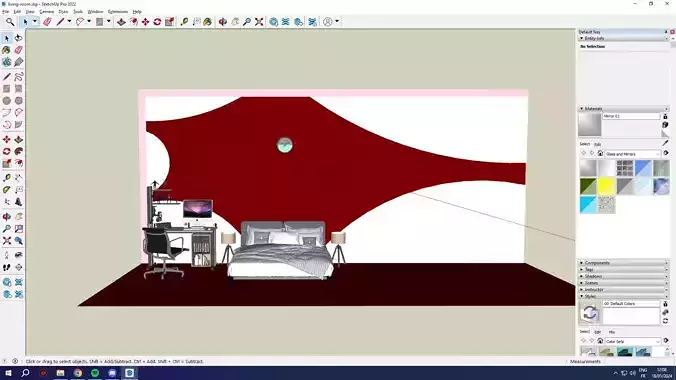Switch to Edit tab in Materials panel
Image resolution: width=676 pixels, height=380 pixels.
click(x=597, y=144)
